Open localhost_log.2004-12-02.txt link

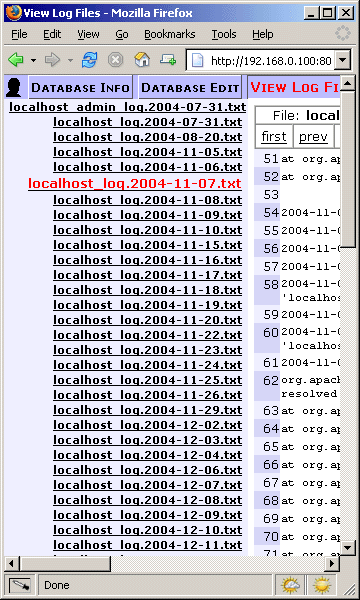[148, 425]
